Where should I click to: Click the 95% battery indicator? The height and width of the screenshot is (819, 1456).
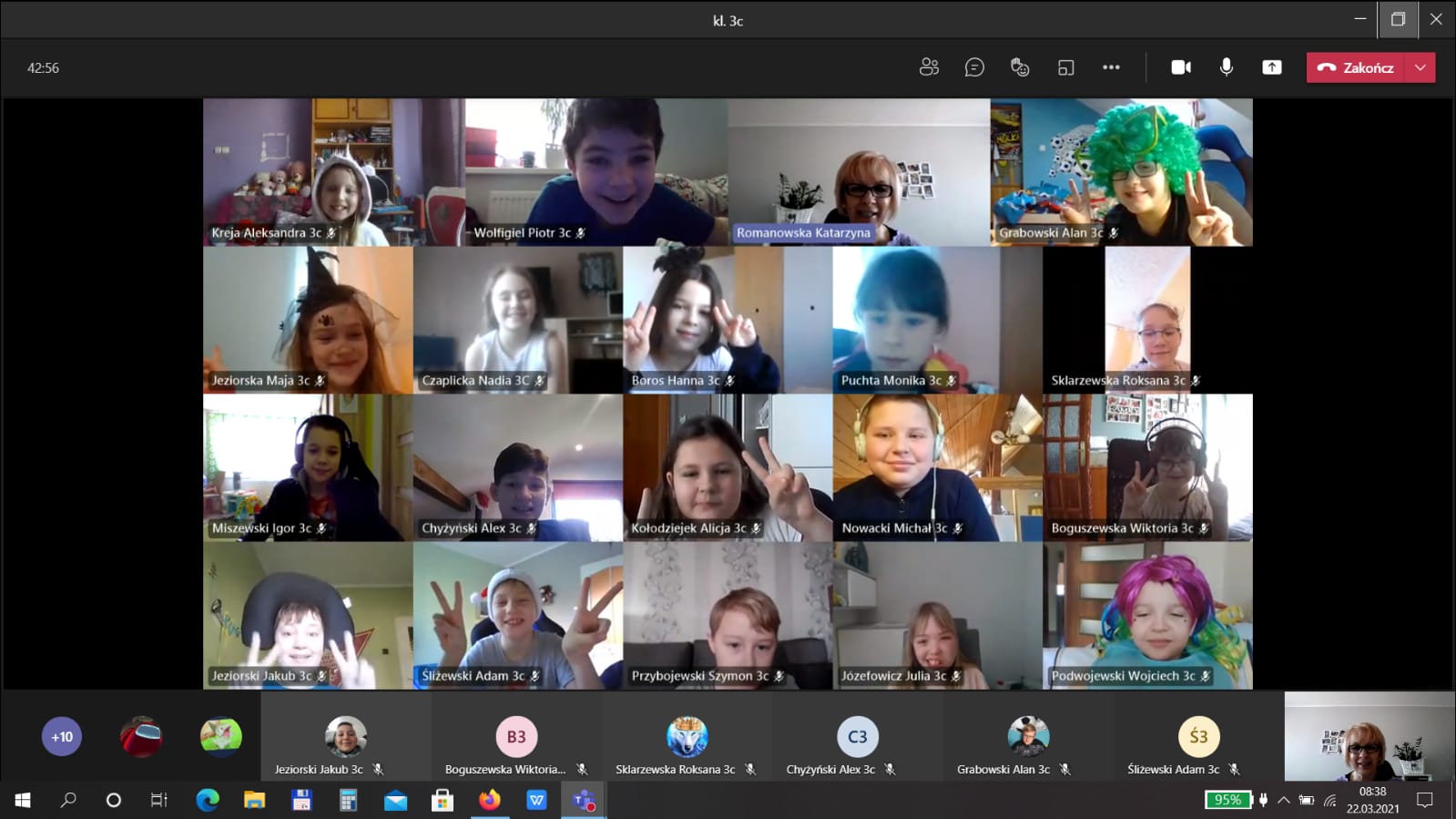coord(1227,800)
